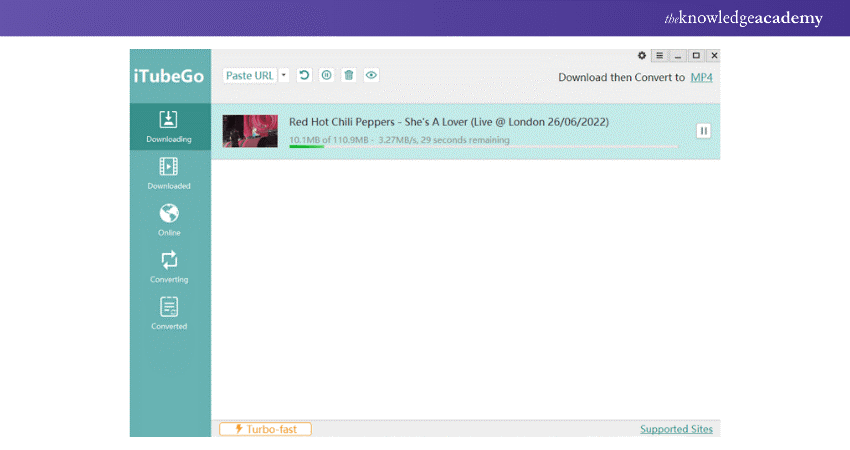850x450 pixels.
Task: Open the Converting section in sidebar
Action: click(169, 267)
